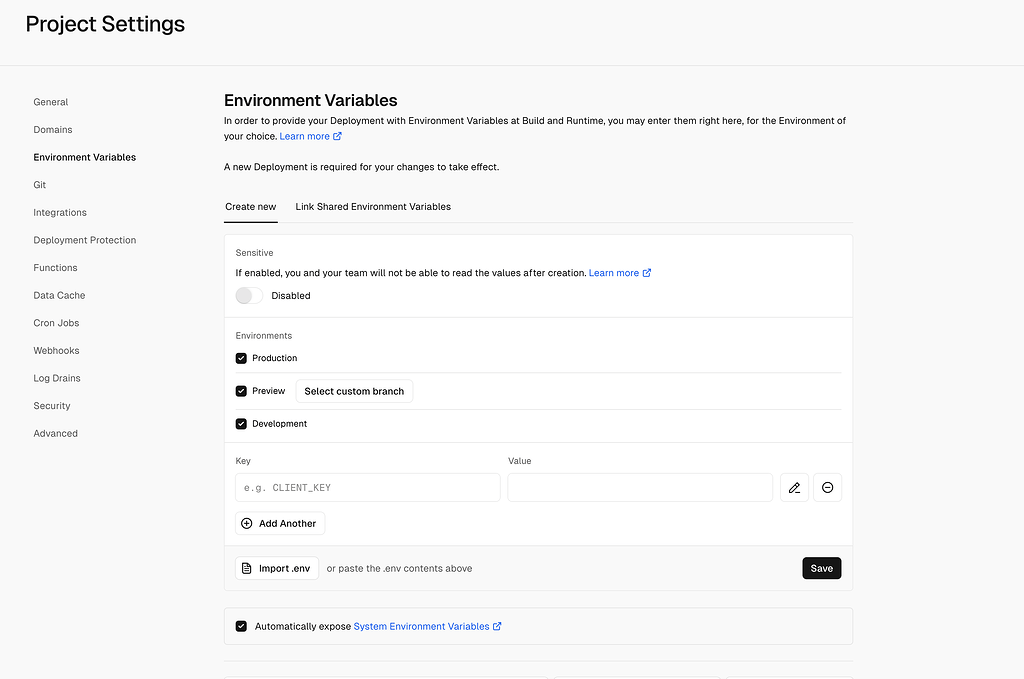Click the minus icon to remove variable row
Screen dimensions: 1024x679
click(x=827, y=487)
